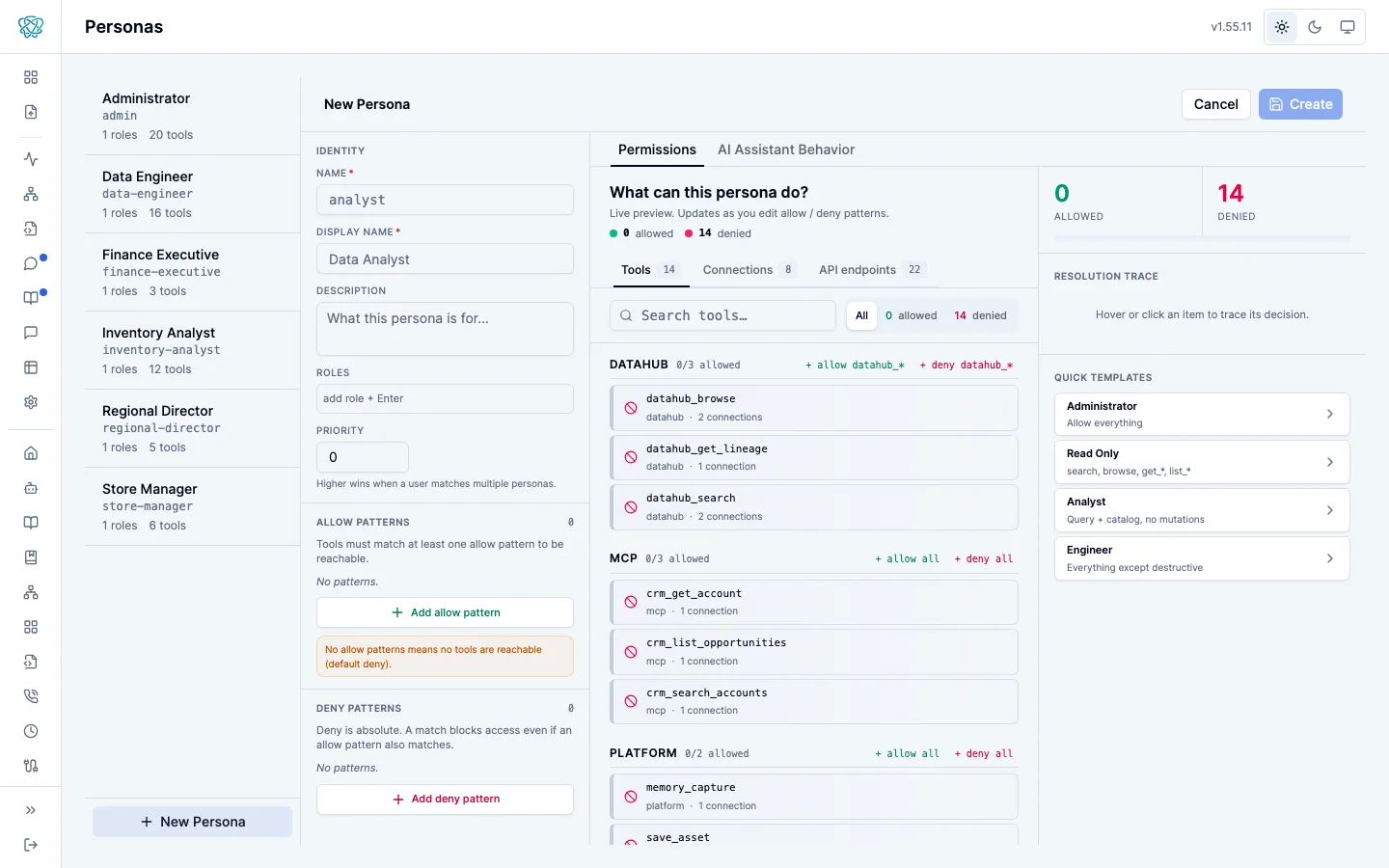Screen dimensions: 1389x868
Task: Select Finance Executive persona in list
Action: pyautogui.click(x=193, y=272)
